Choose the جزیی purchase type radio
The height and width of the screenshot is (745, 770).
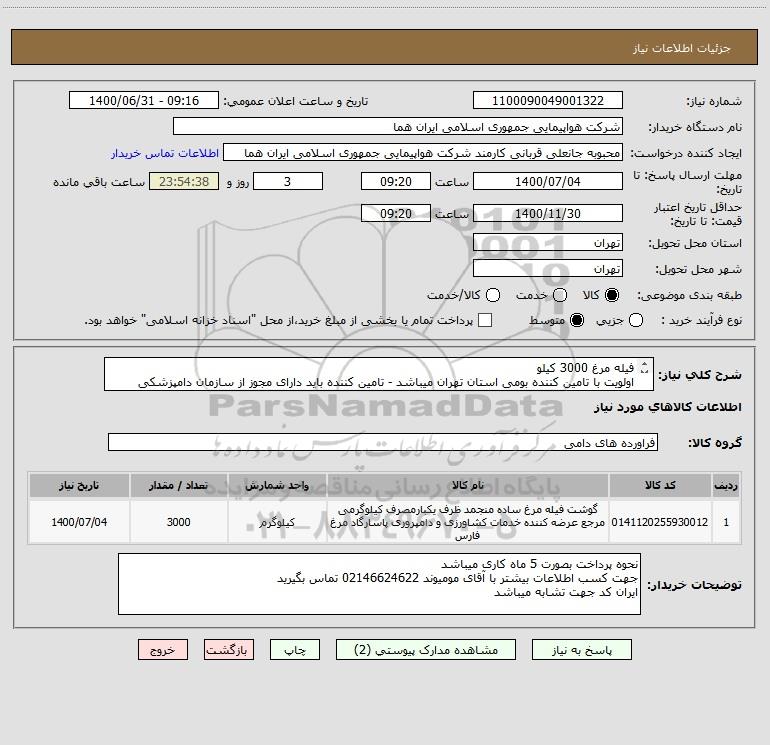point(635,321)
